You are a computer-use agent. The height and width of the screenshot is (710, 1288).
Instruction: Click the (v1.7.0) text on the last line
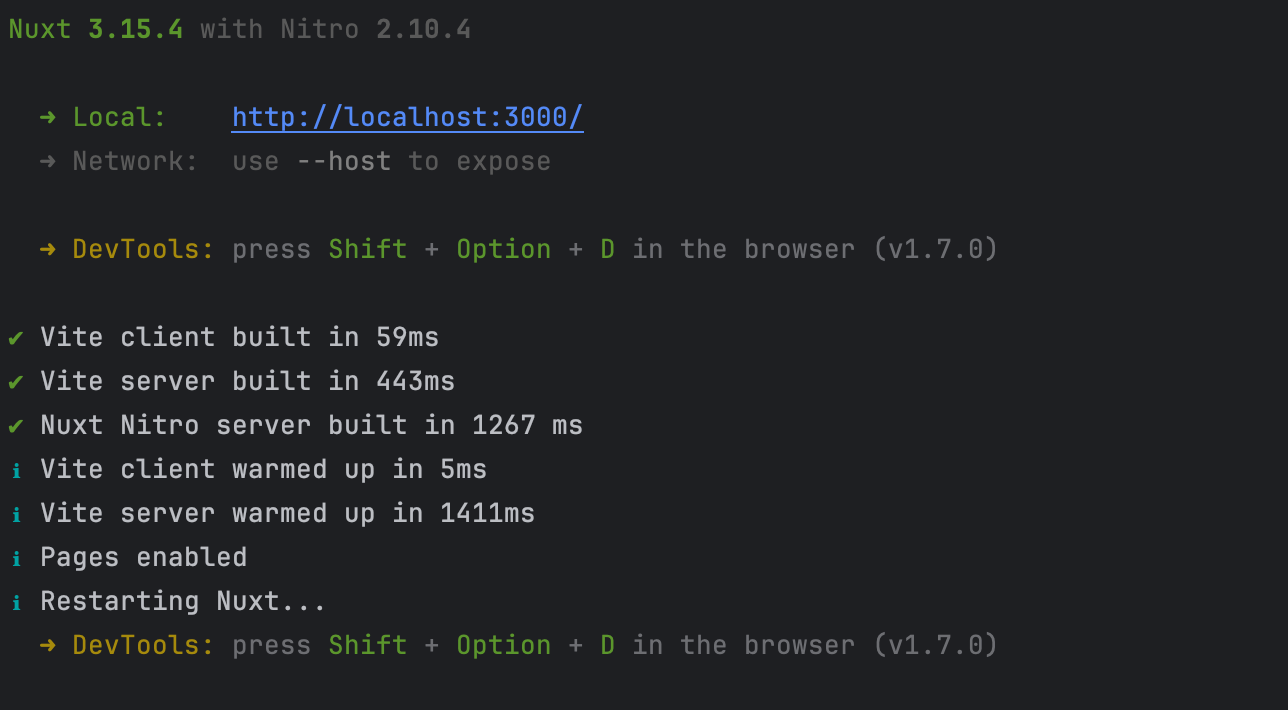tap(935, 646)
